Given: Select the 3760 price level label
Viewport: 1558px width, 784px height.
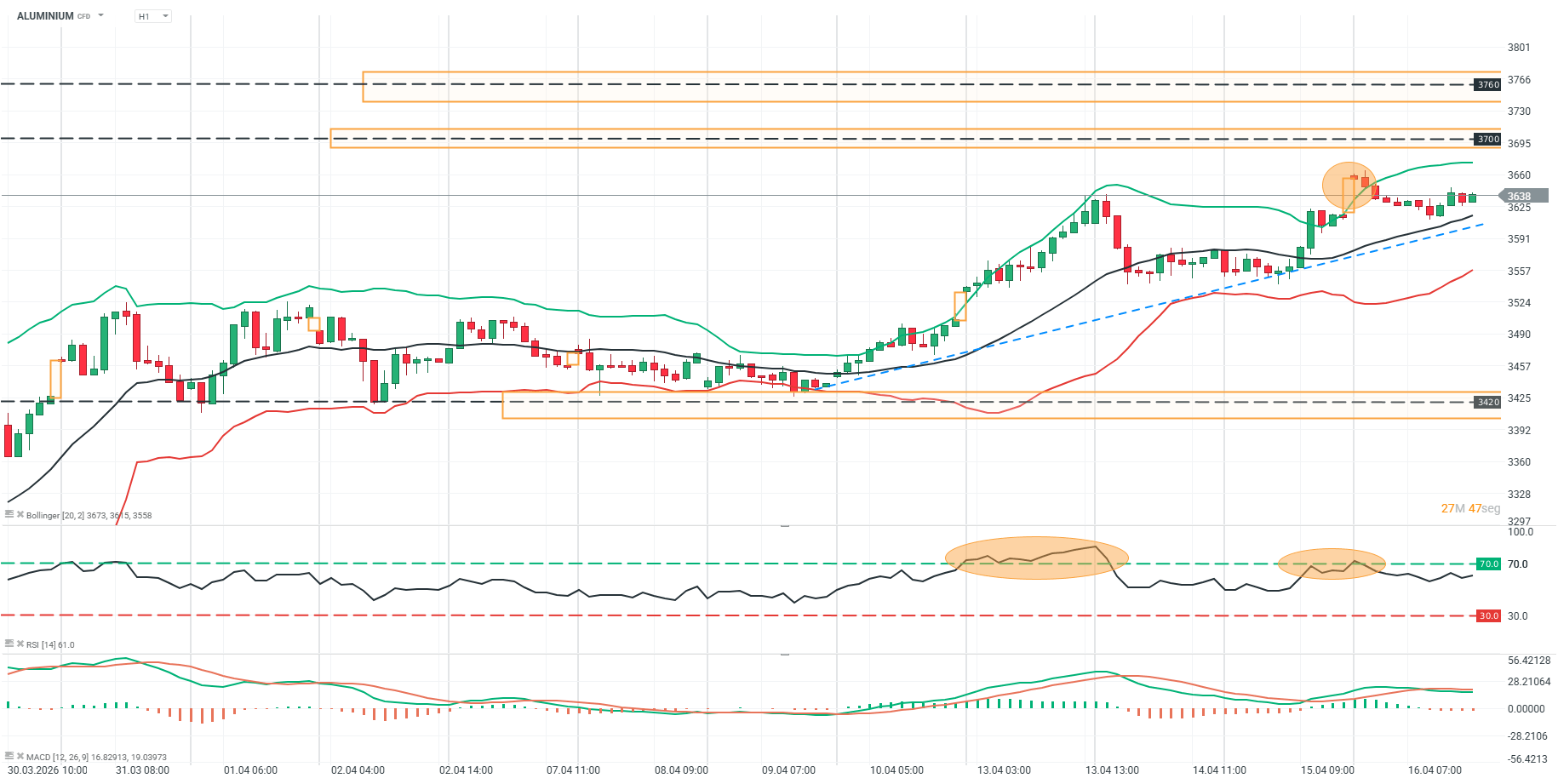Looking at the screenshot, I should 1487,84.
